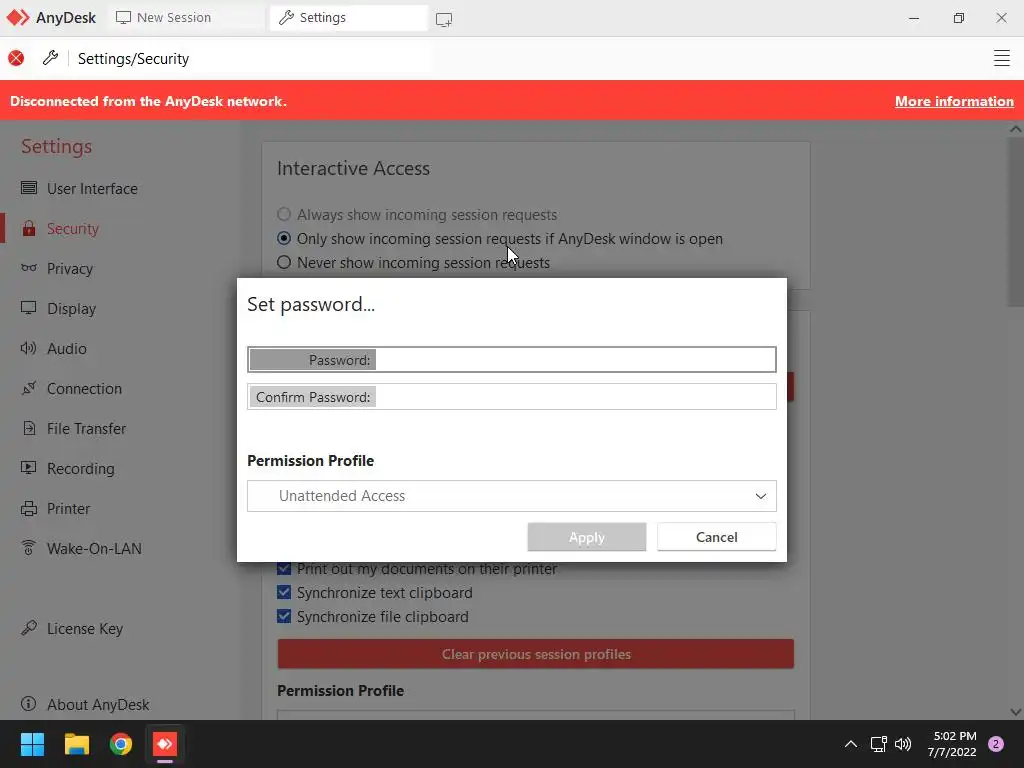Click the wrench icon beside Settings/Security
This screenshot has height=768, width=1024.
50,58
